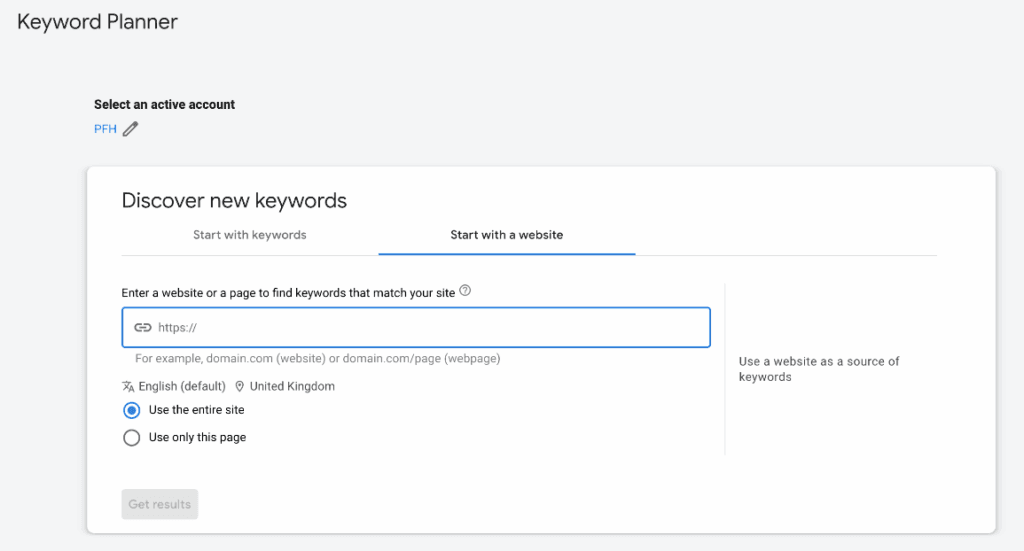The image size is (1024, 551).
Task: Click the 'Keyword Planner' page title
Action: (x=97, y=21)
